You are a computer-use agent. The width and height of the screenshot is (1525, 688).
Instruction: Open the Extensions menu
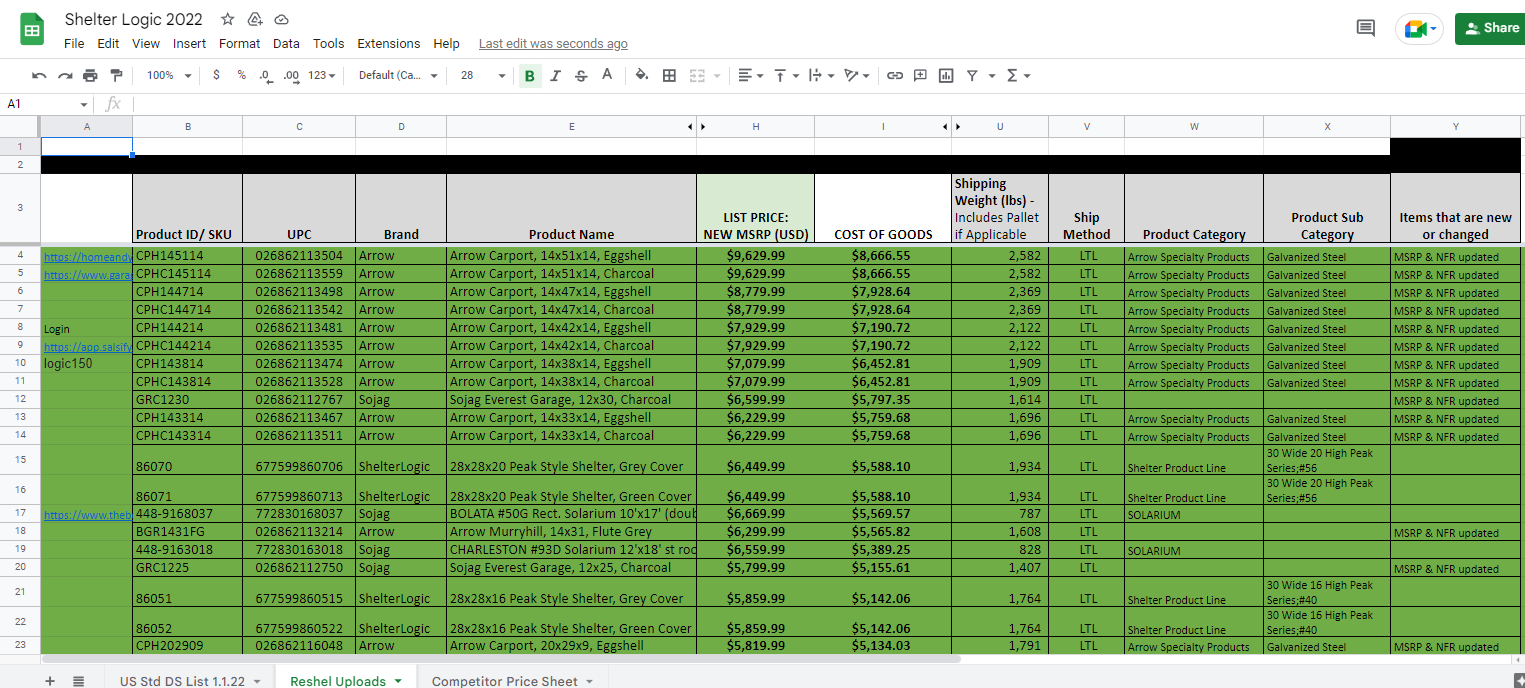pyautogui.click(x=389, y=43)
